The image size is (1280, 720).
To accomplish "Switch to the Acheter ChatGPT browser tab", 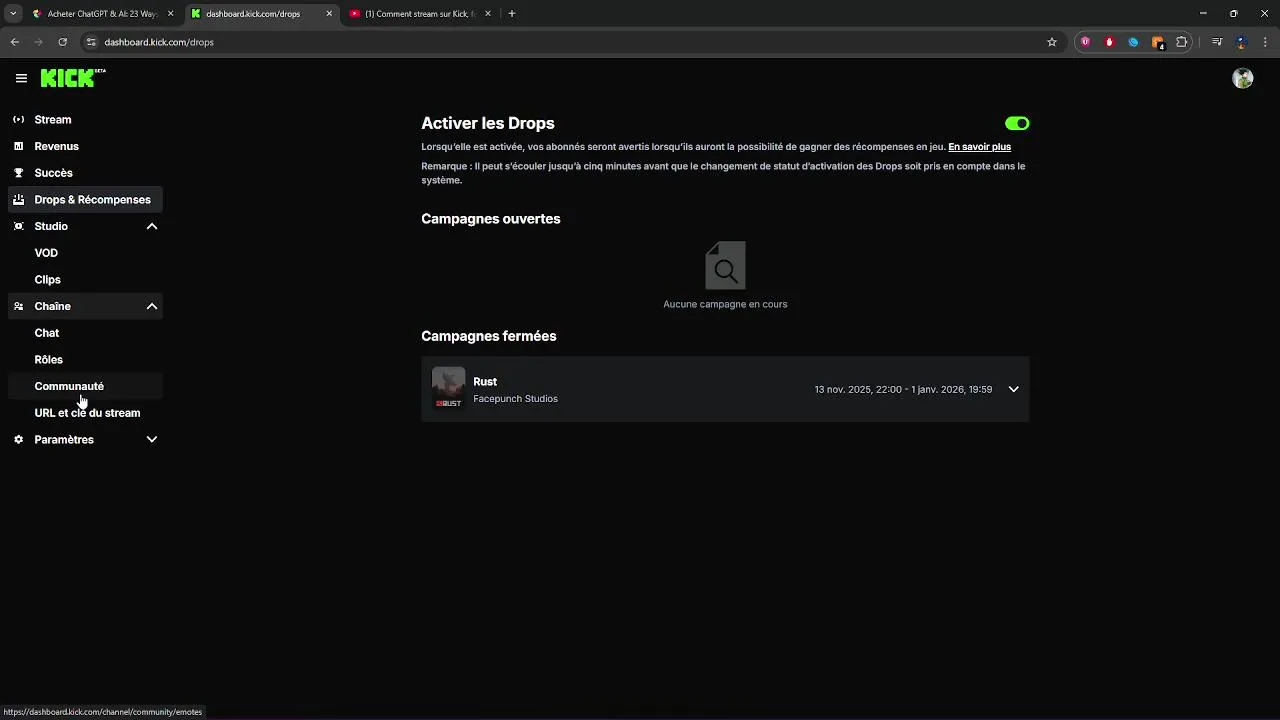I will tap(102, 14).
